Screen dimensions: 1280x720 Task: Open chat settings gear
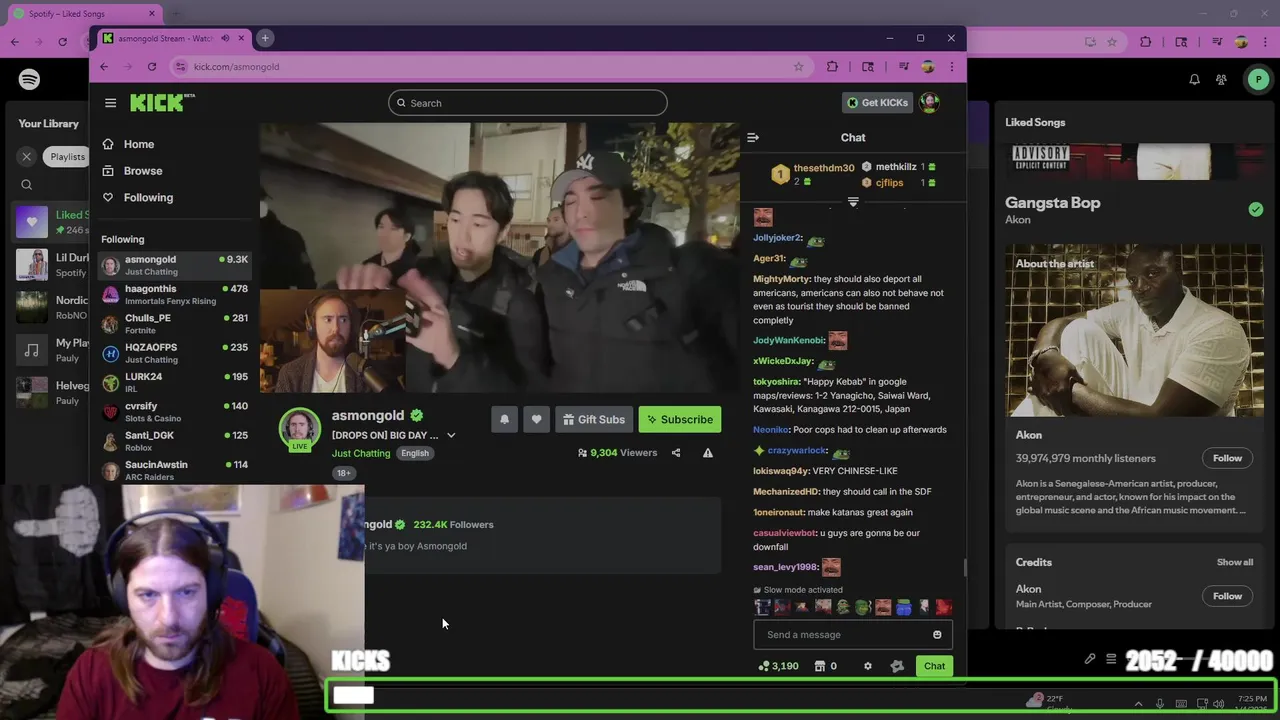[868, 666]
